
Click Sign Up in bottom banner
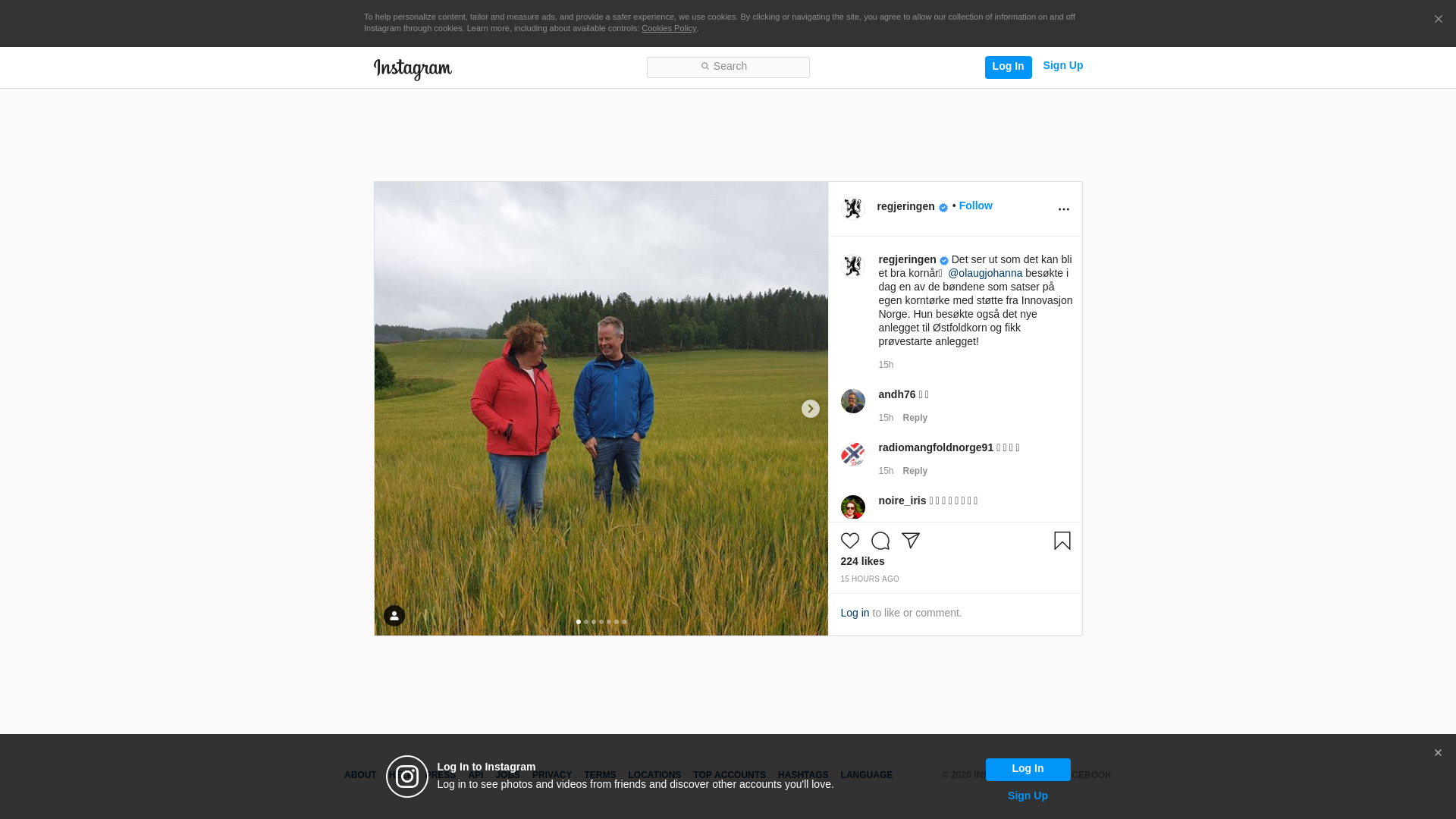pos(1028,795)
